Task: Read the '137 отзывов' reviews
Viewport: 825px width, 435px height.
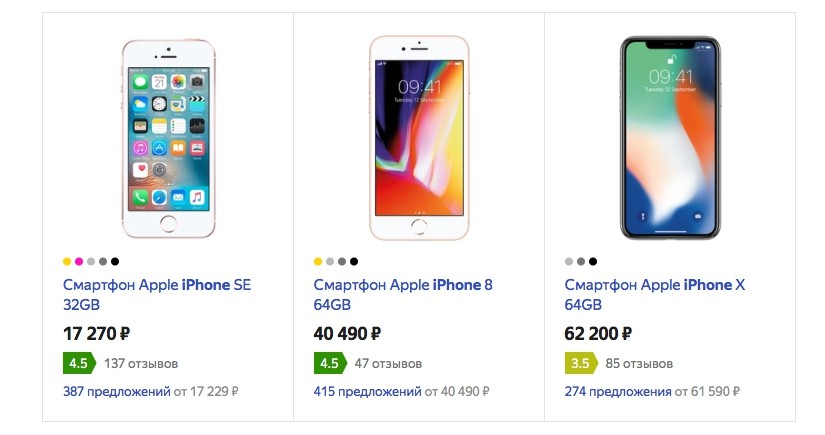Action: pyautogui.click(x=141, y=363)
